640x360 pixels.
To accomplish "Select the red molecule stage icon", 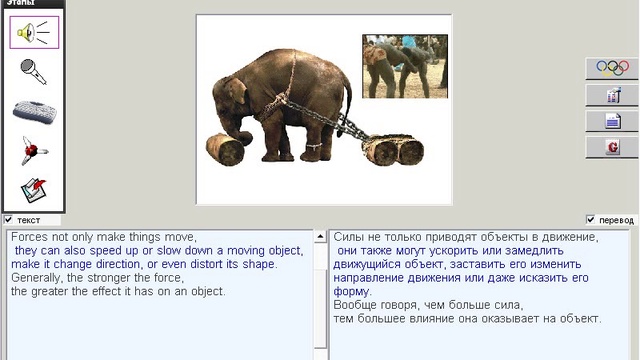I will 34,151.
